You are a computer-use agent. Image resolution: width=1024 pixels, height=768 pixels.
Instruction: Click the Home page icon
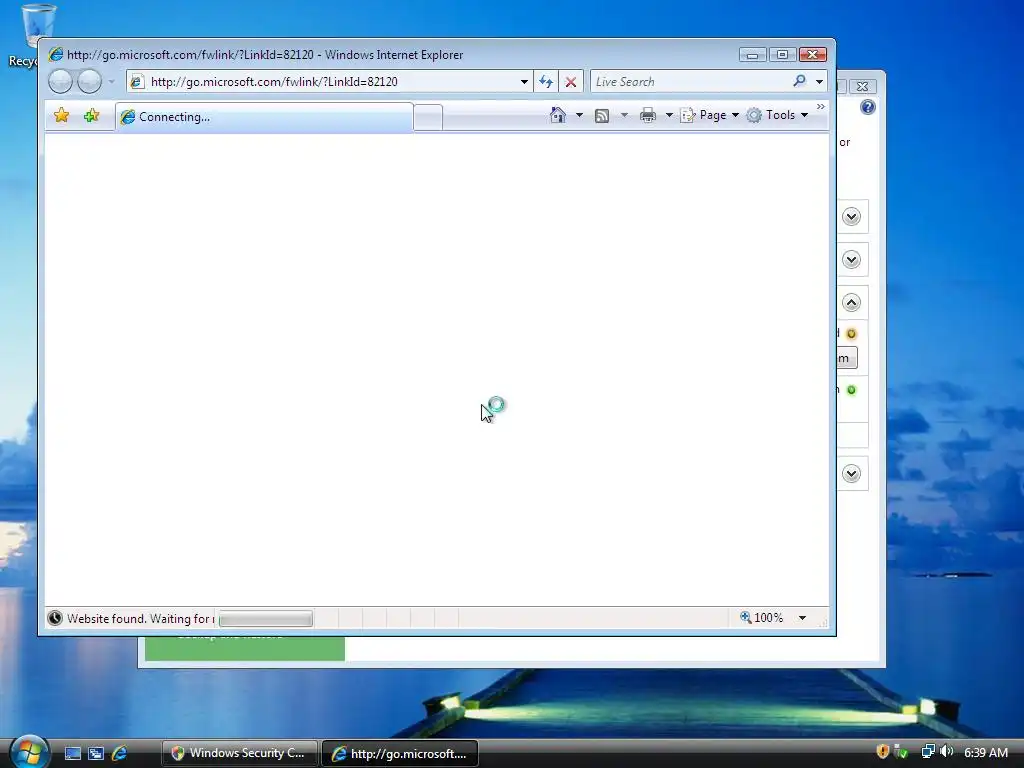click(558, 115)
